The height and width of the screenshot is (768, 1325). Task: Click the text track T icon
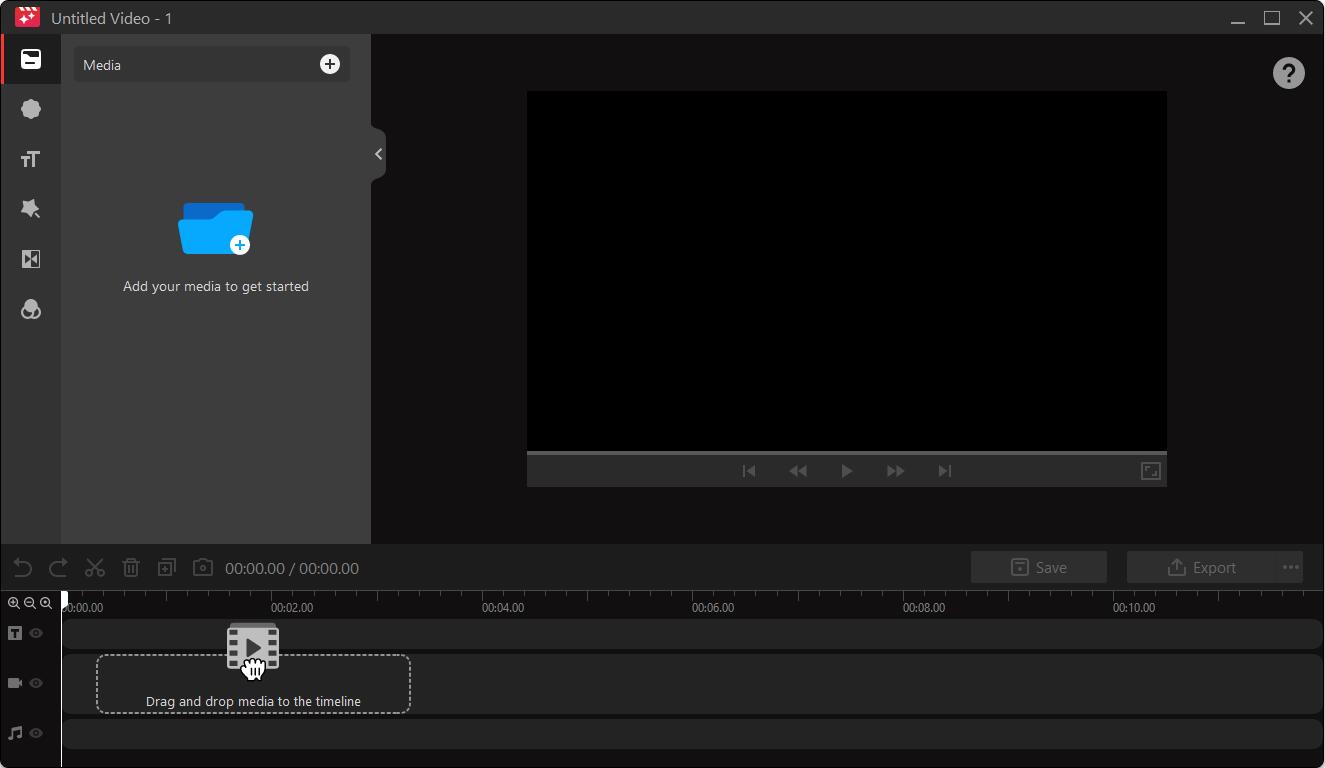pyautogui.click(x=15, y=633)
